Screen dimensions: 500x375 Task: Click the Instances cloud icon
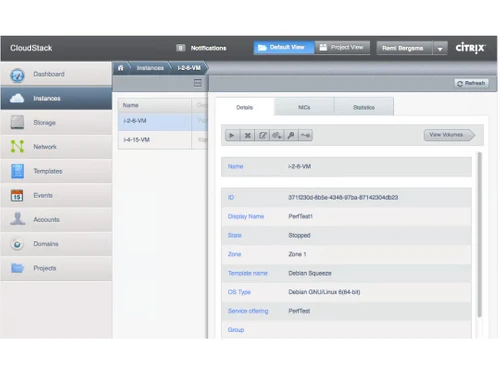17,98
